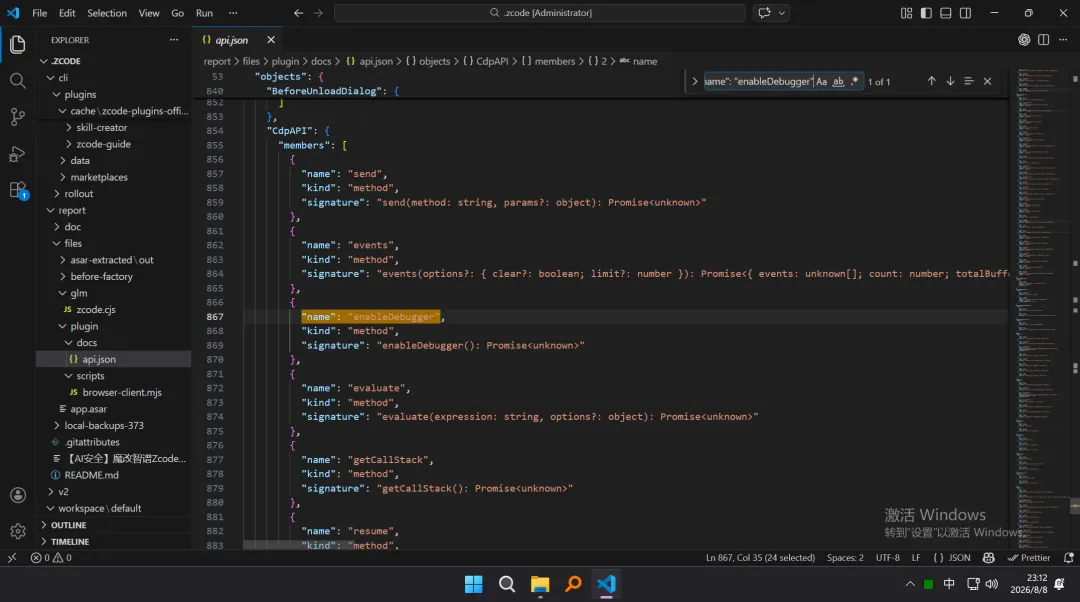Go forward in navigation history
The width and height of the screenshot is (1080, 602).
(x=318, y=12)
